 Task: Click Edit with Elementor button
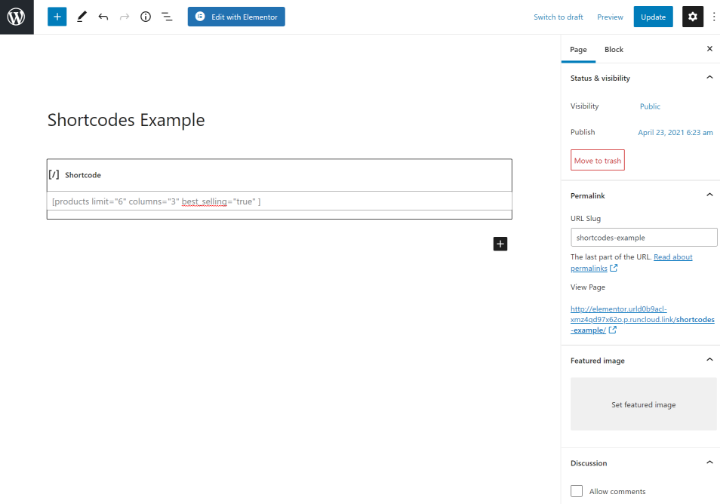(236, 17)
